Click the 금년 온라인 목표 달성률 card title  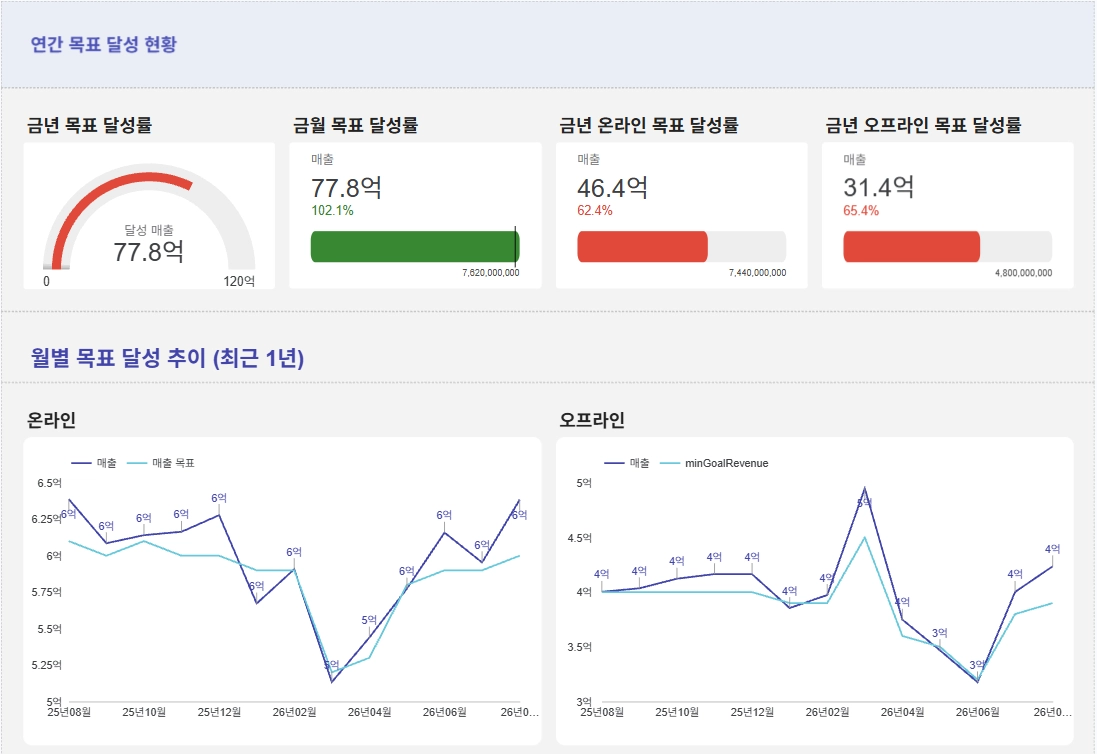point(649,125)
